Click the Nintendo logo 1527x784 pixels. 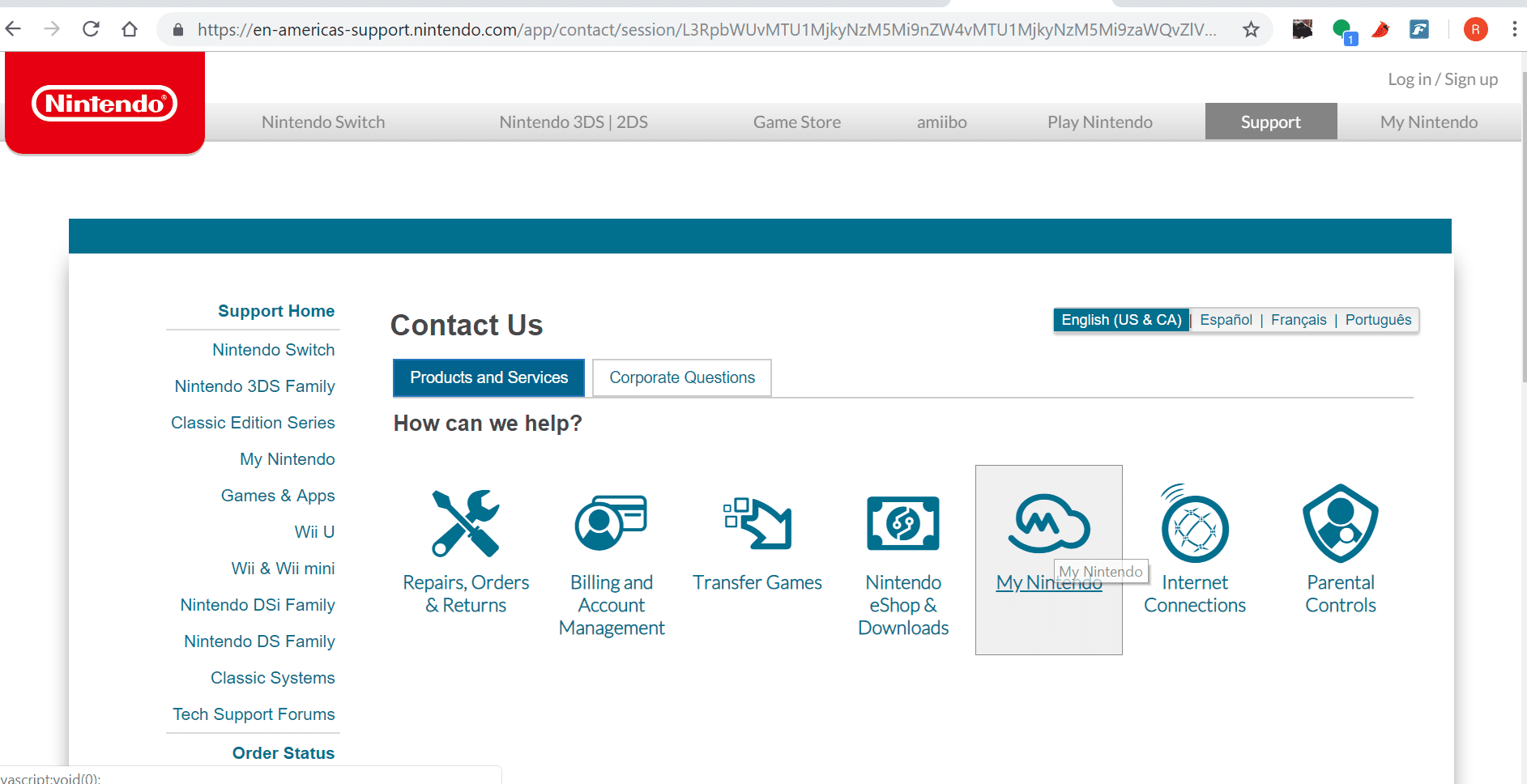click(105, 104)
